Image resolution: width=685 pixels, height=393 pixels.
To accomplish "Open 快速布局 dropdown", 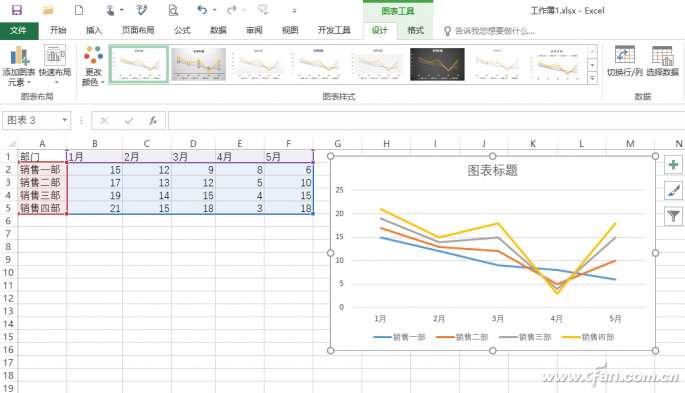I will [55, 66].
